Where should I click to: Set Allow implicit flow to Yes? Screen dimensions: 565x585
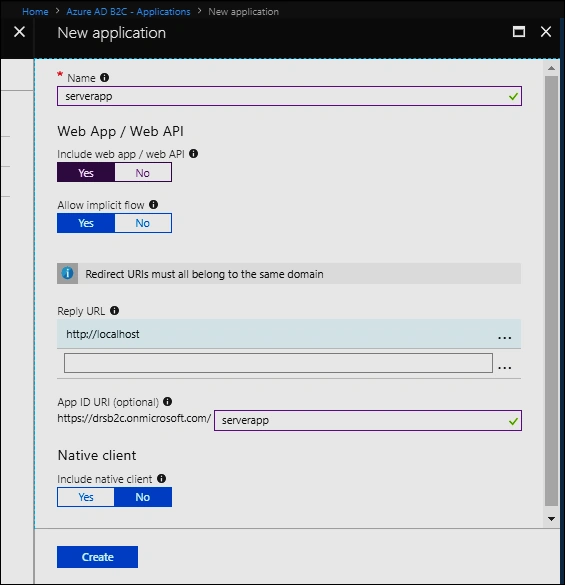(86, 223)
